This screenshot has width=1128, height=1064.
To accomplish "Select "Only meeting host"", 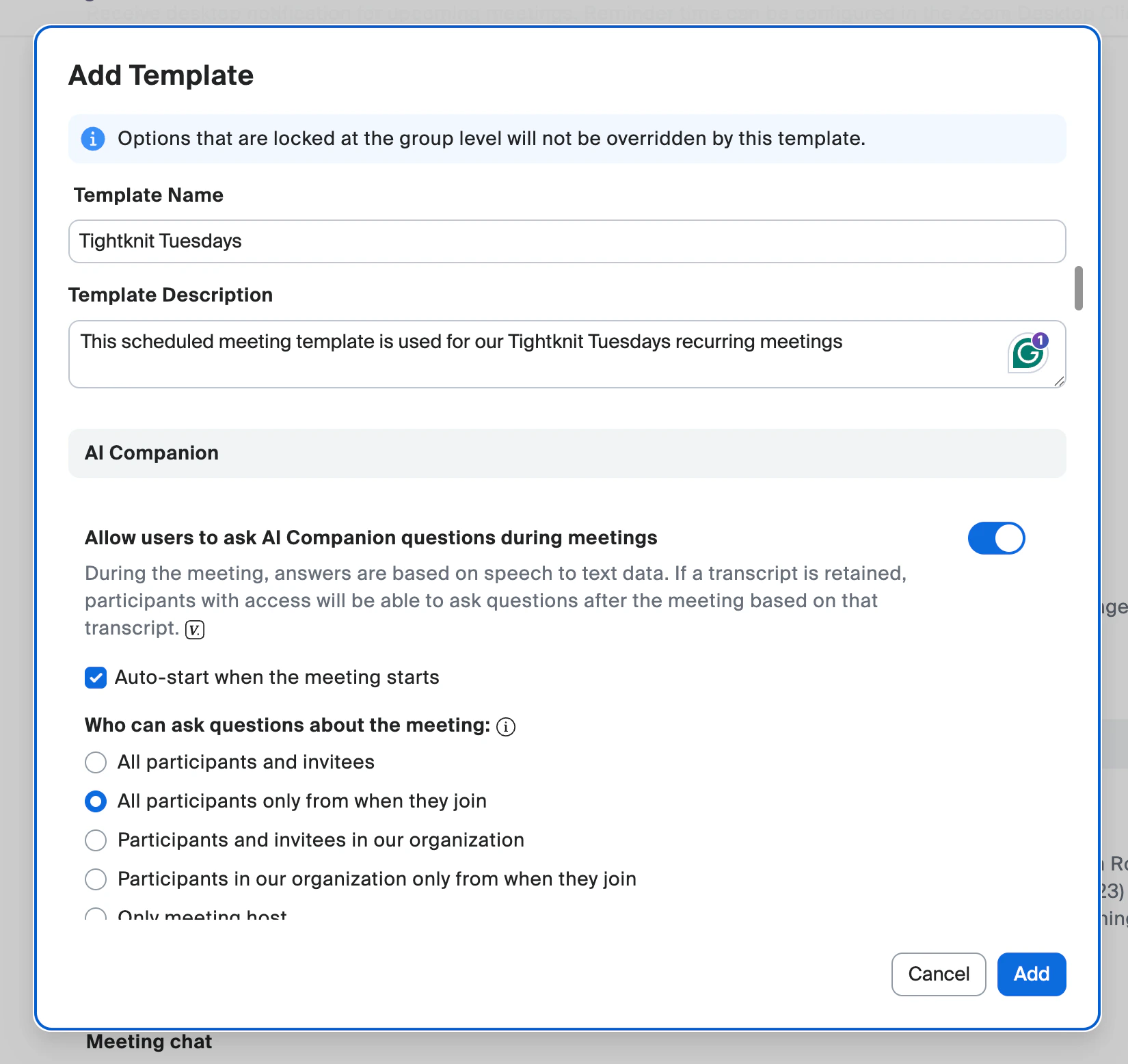I will (x=96, y=915).
